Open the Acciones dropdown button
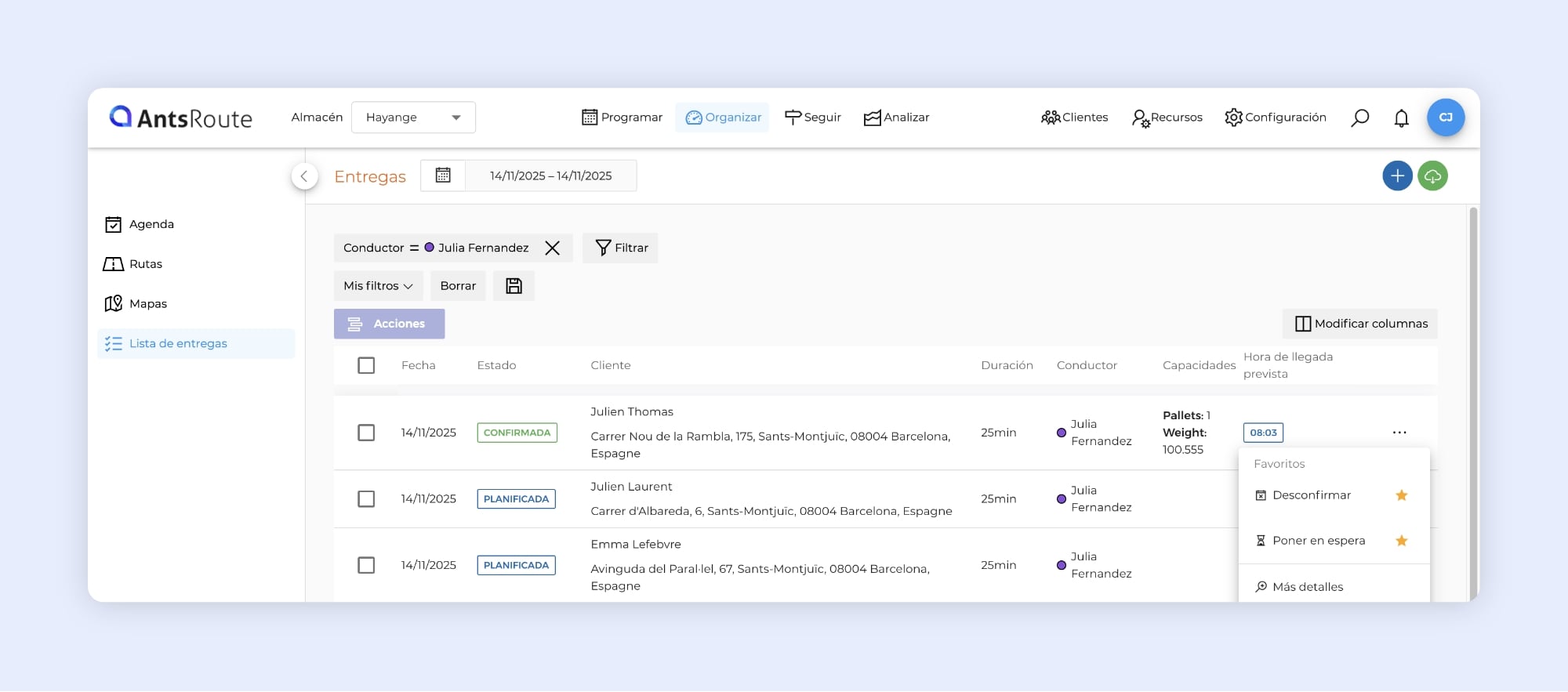Image resolution: width=1568 pixels, height=692 pixels. [x=389, y=324]
